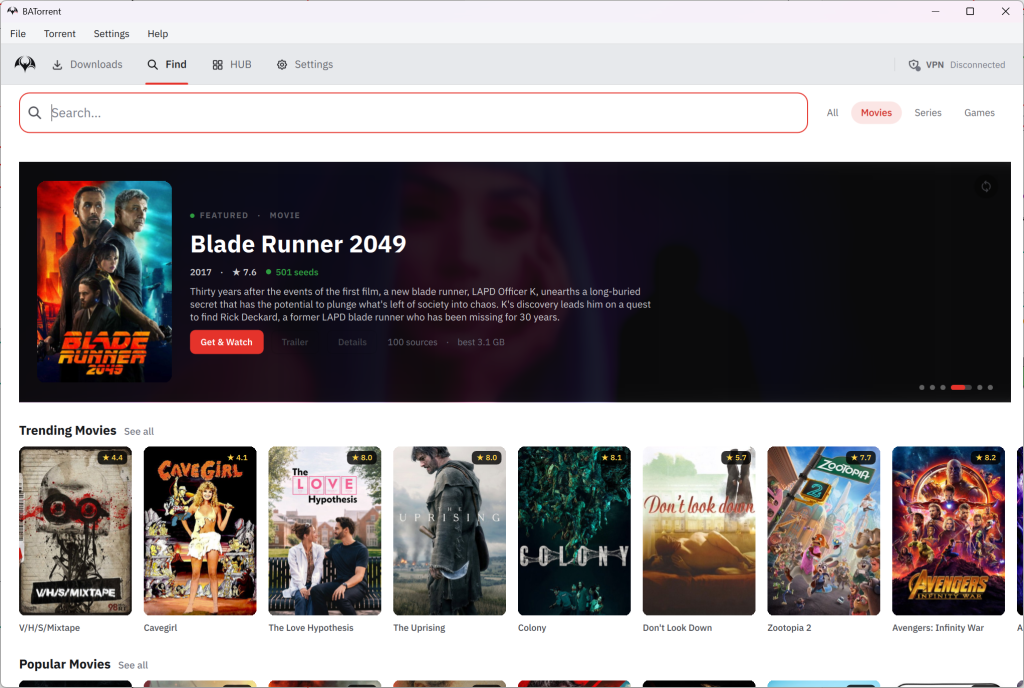Click the BATorrent bat logo in the toolbar
Viewport: 1024px width, 688px height.
25,64
